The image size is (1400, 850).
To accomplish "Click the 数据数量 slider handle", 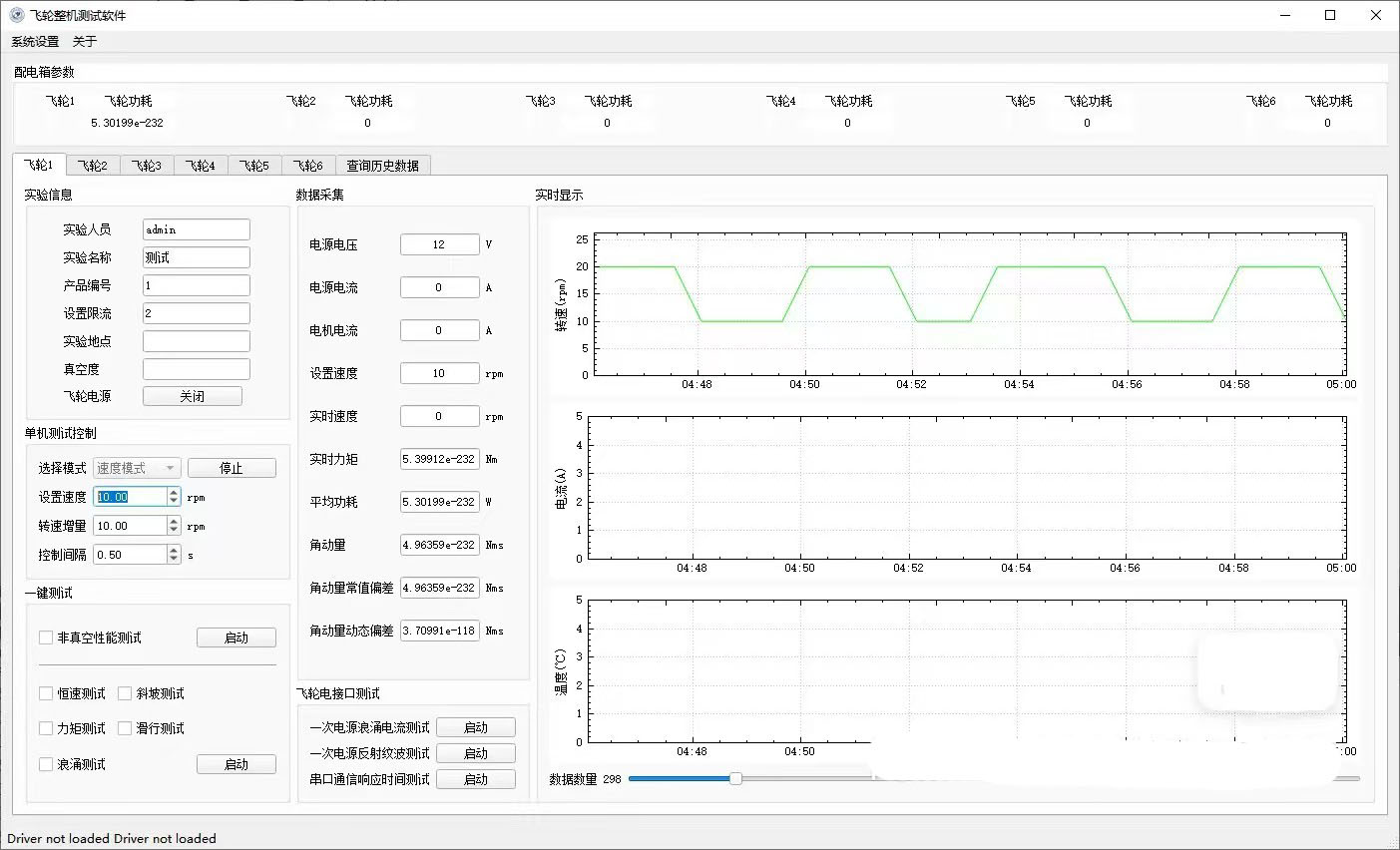I will [x=735, y=778].
